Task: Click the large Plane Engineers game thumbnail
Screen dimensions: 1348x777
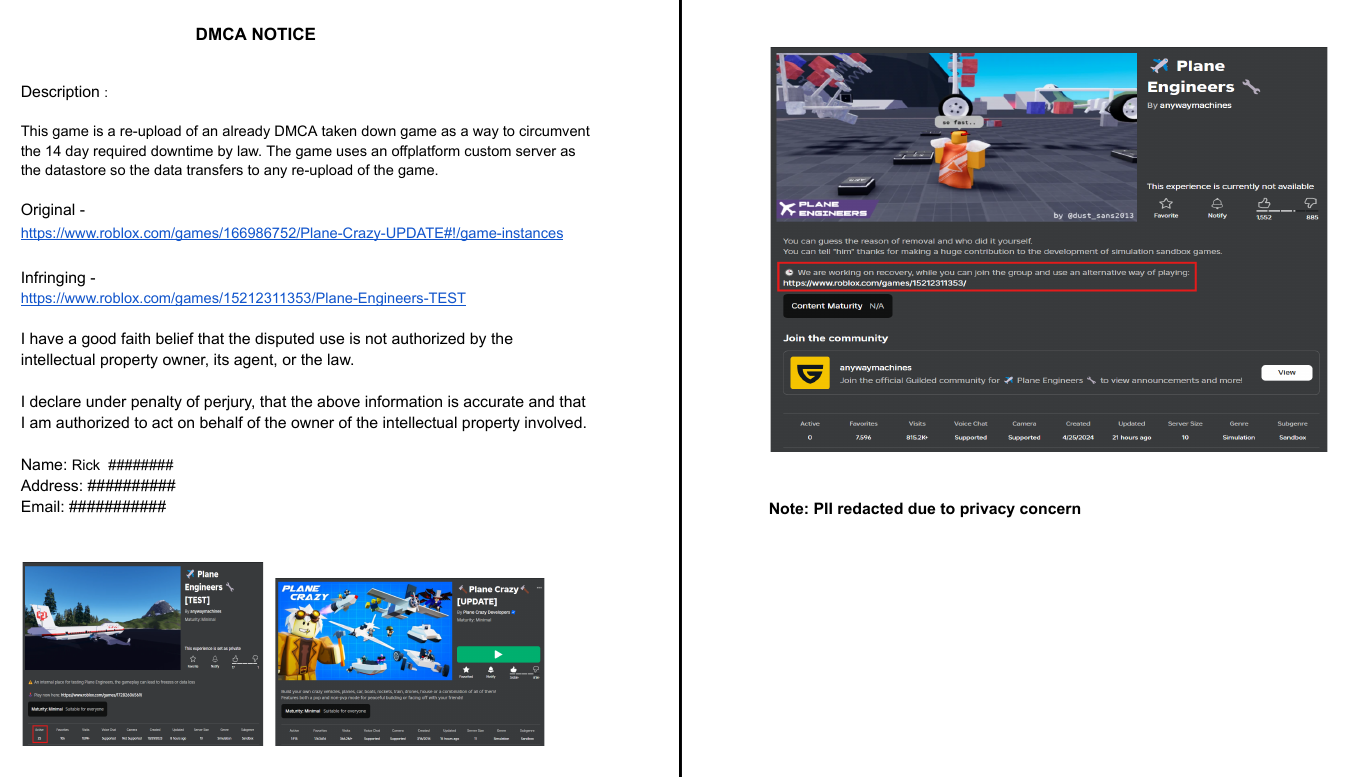Action: click(x=957, y=137)
